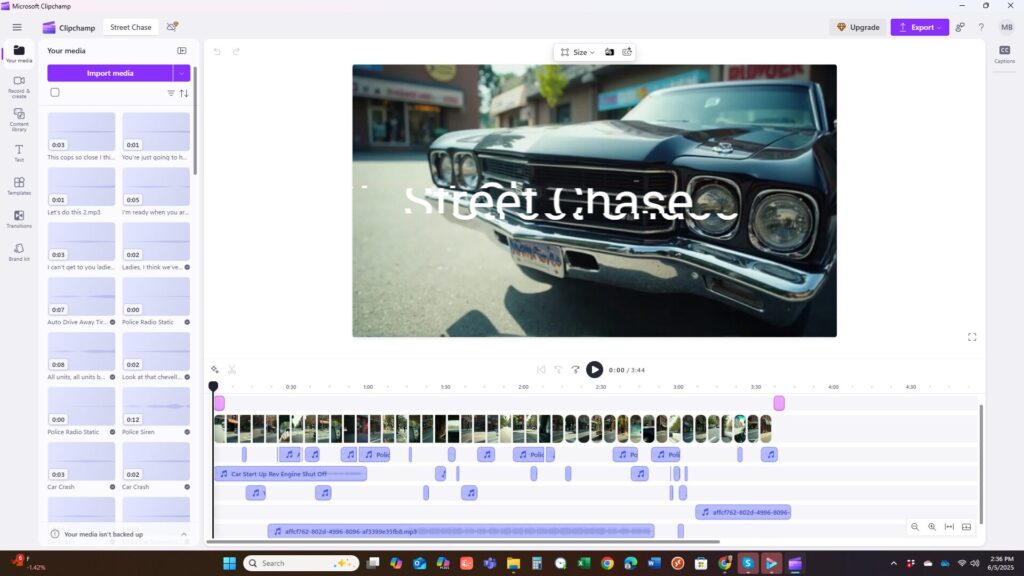The image size is (1024, 576).
Task: Open the Captions panel
Action: (1004, 54)
